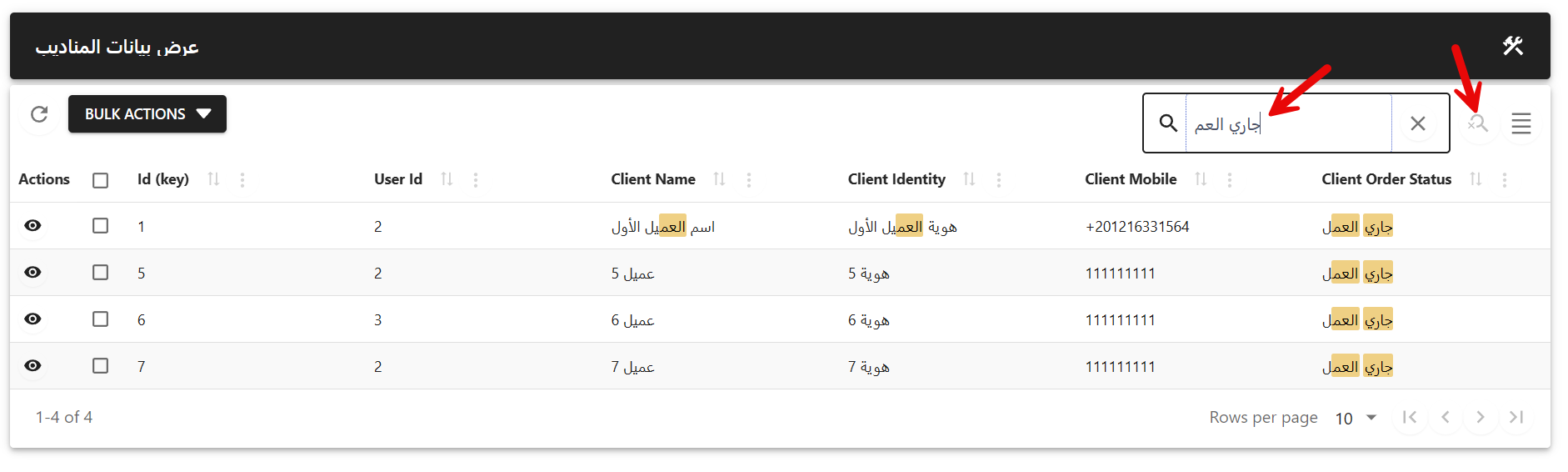Image resolution: width=1568 pixels, height=472 pixels.
Task: Go to the next page
Action: pyautogui.click(x=1480, y=417)
